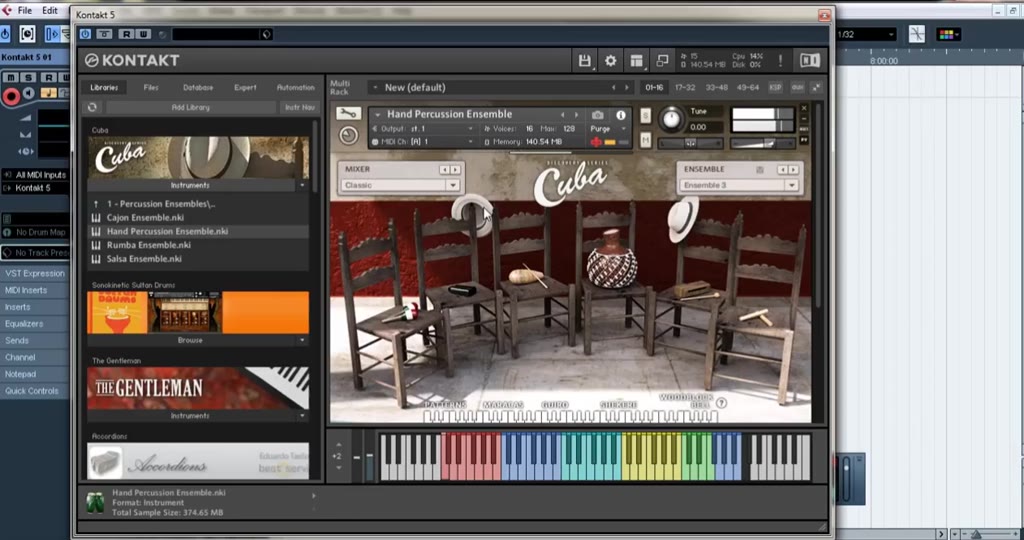The height and width of the screenshot is (540, 1024).
Task: Toggle Cubase track Solo S button
Action: (x=28, y=78)
